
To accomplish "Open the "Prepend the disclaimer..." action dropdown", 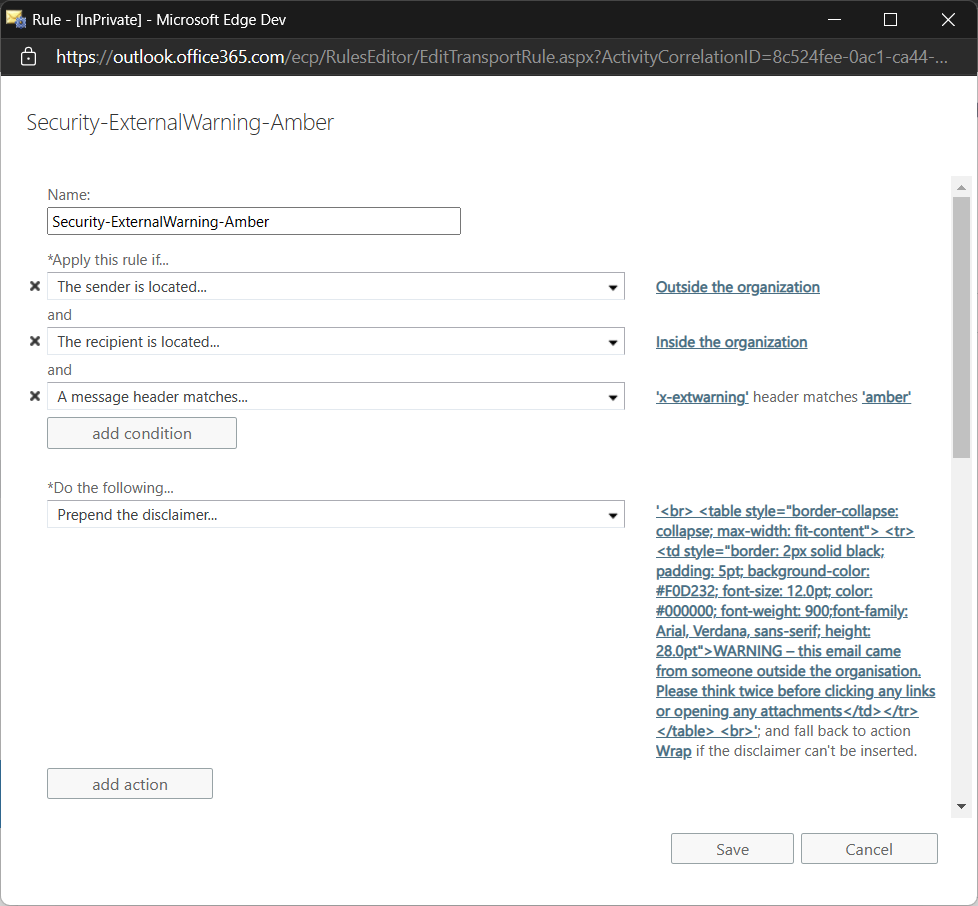I will (613, 514).
